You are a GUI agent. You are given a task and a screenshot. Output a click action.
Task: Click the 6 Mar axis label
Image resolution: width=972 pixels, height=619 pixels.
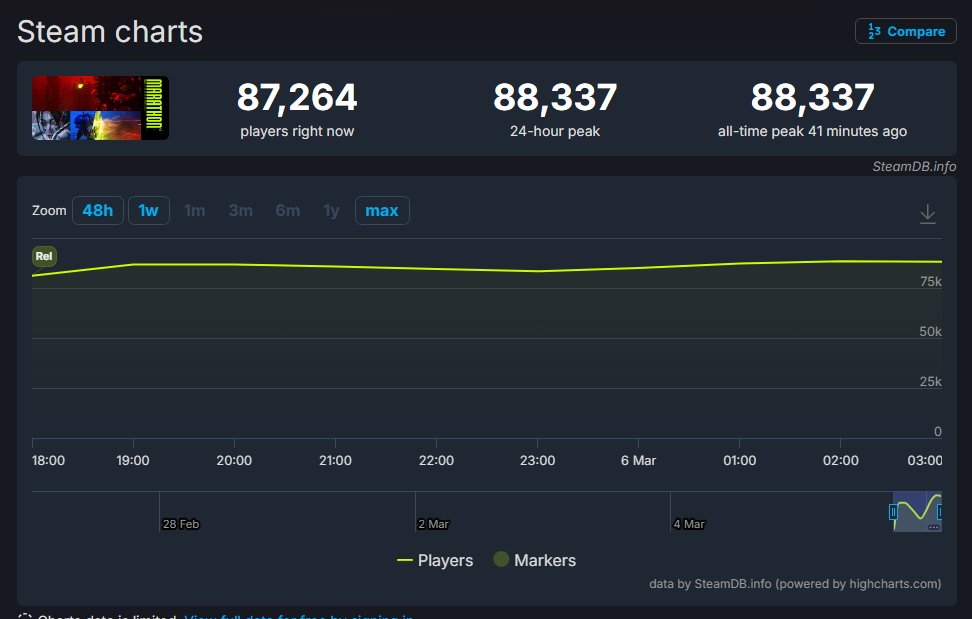point(638,460)
